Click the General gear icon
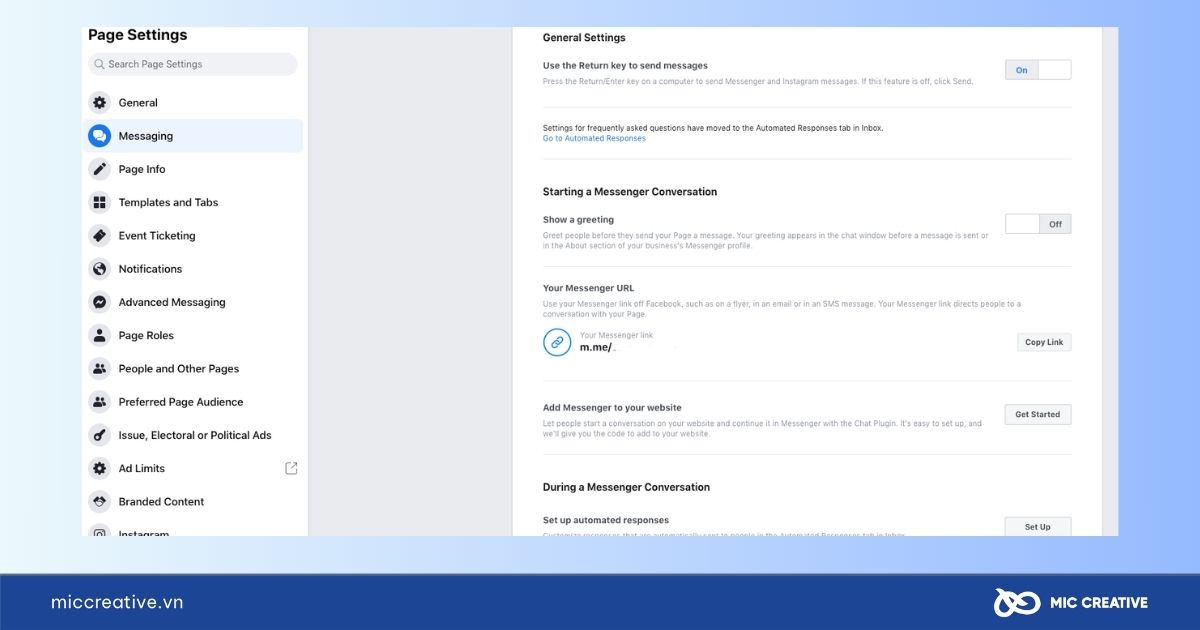Viewport: 1200px width, 630px height. click(x=99, y=103)
